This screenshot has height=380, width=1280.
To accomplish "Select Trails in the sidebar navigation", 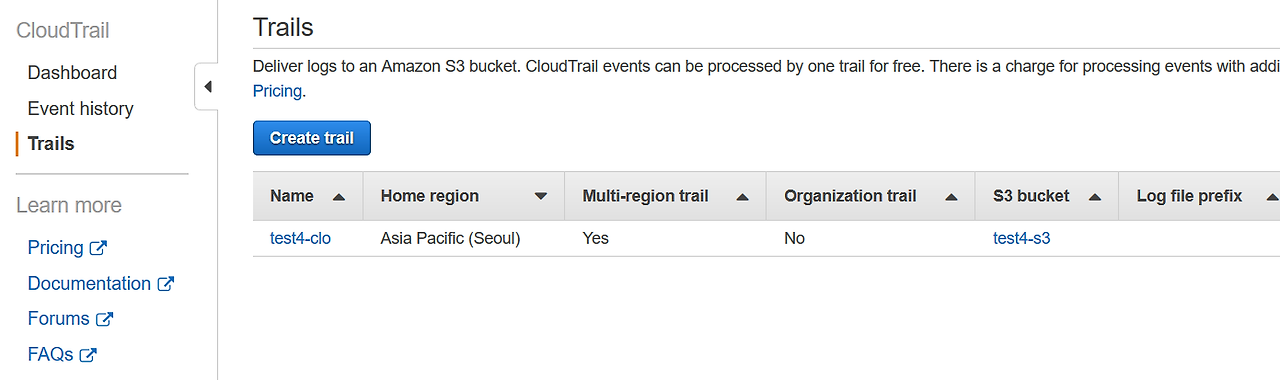I will pos(51,144).
